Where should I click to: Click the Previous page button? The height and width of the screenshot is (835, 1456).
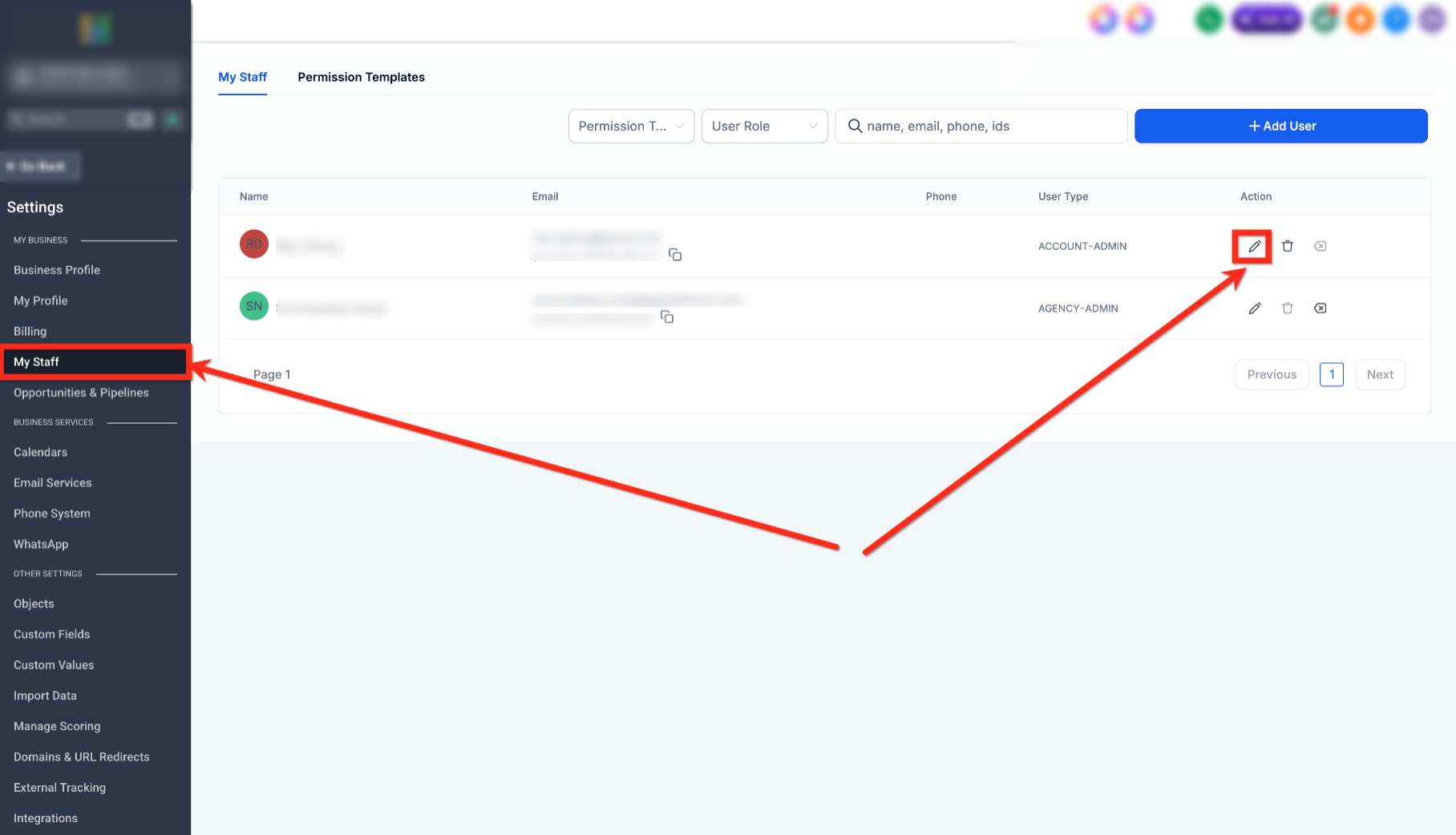pos(1272,374)
